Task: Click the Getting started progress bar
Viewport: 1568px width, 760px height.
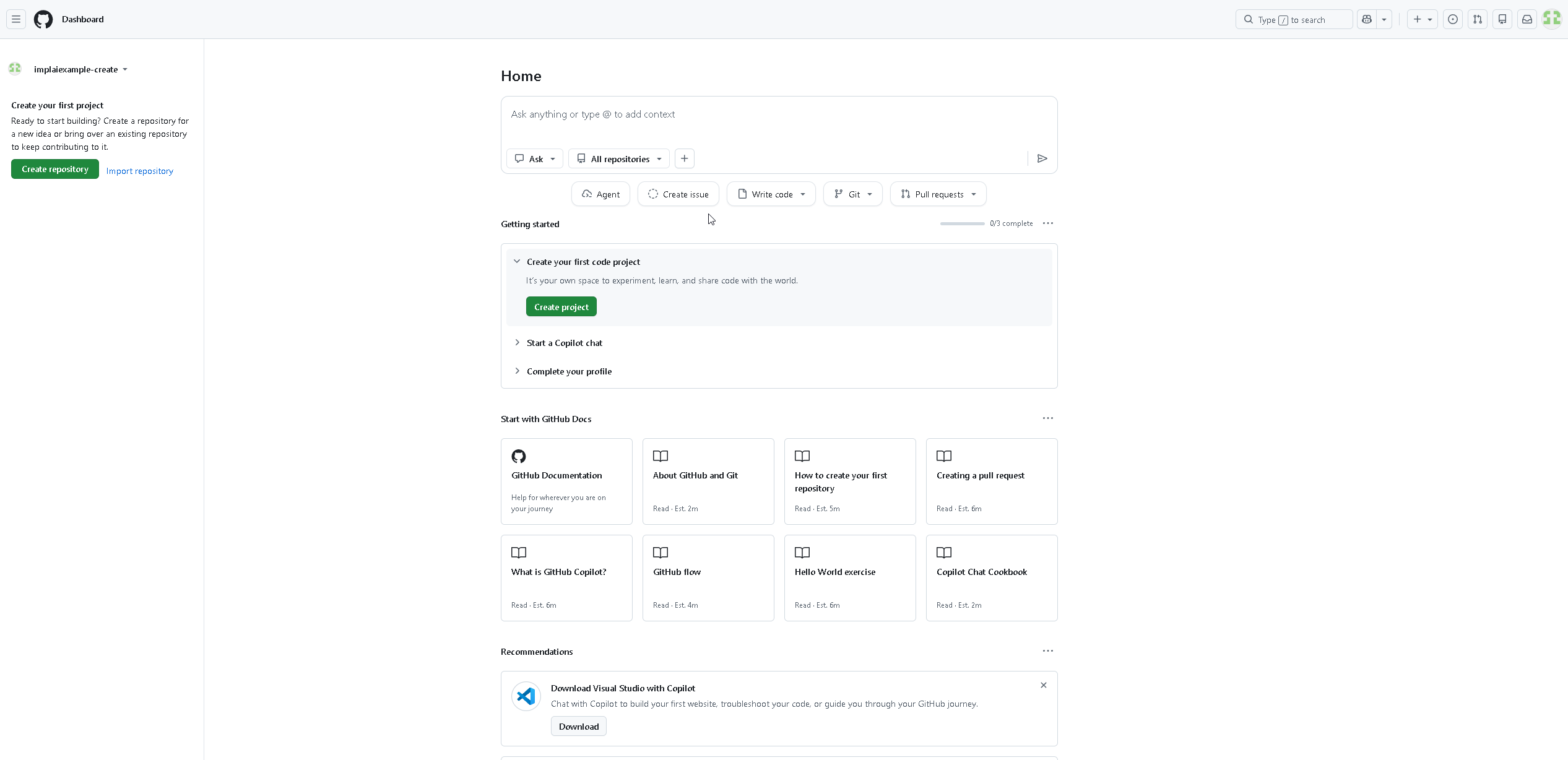Action: coord(962,223)
